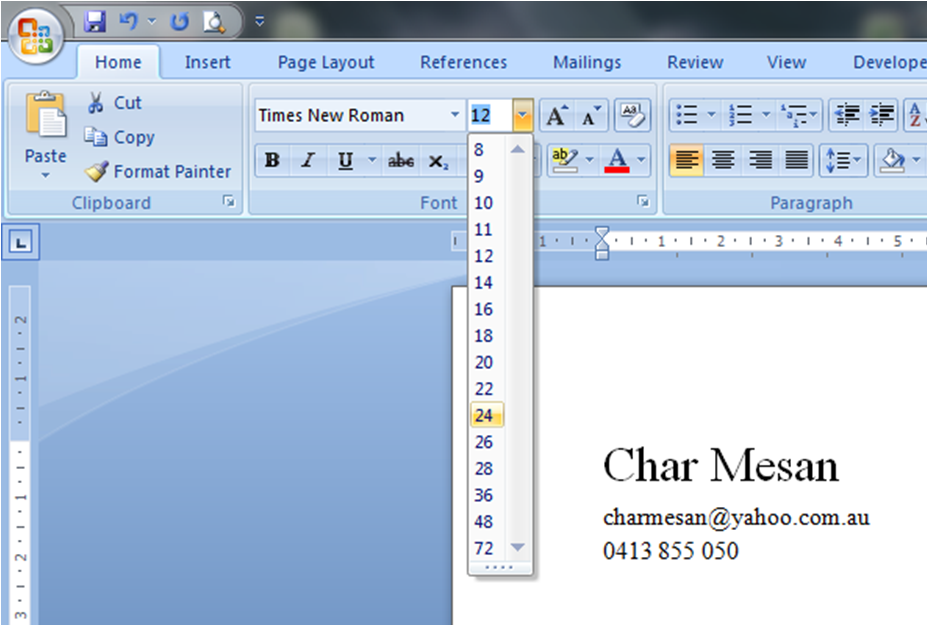Click the Shrink Font icon
The image size is (928, 626).
(x=591, y=115)
